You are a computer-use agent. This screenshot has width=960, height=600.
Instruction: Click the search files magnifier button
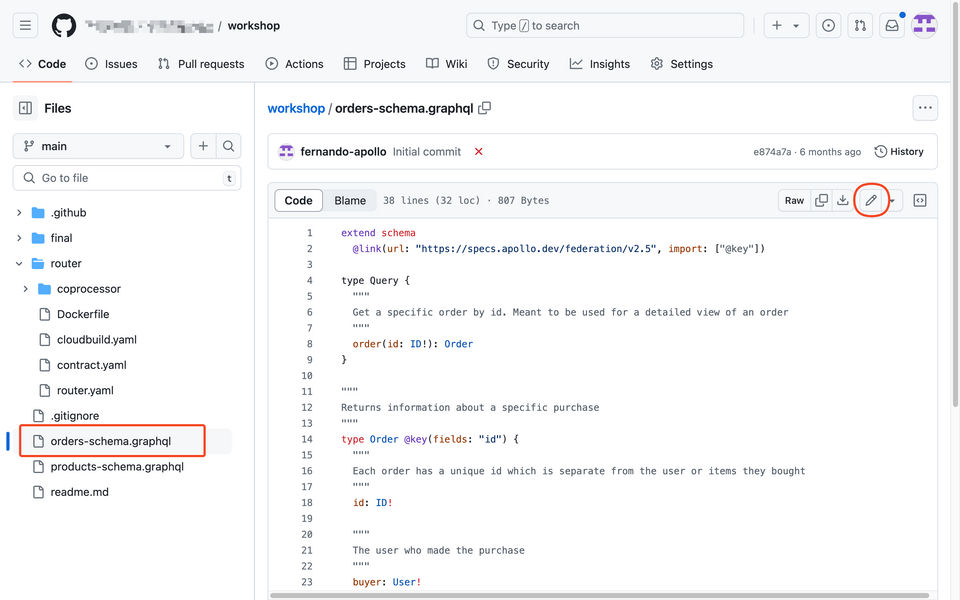[x=228, y=146]
